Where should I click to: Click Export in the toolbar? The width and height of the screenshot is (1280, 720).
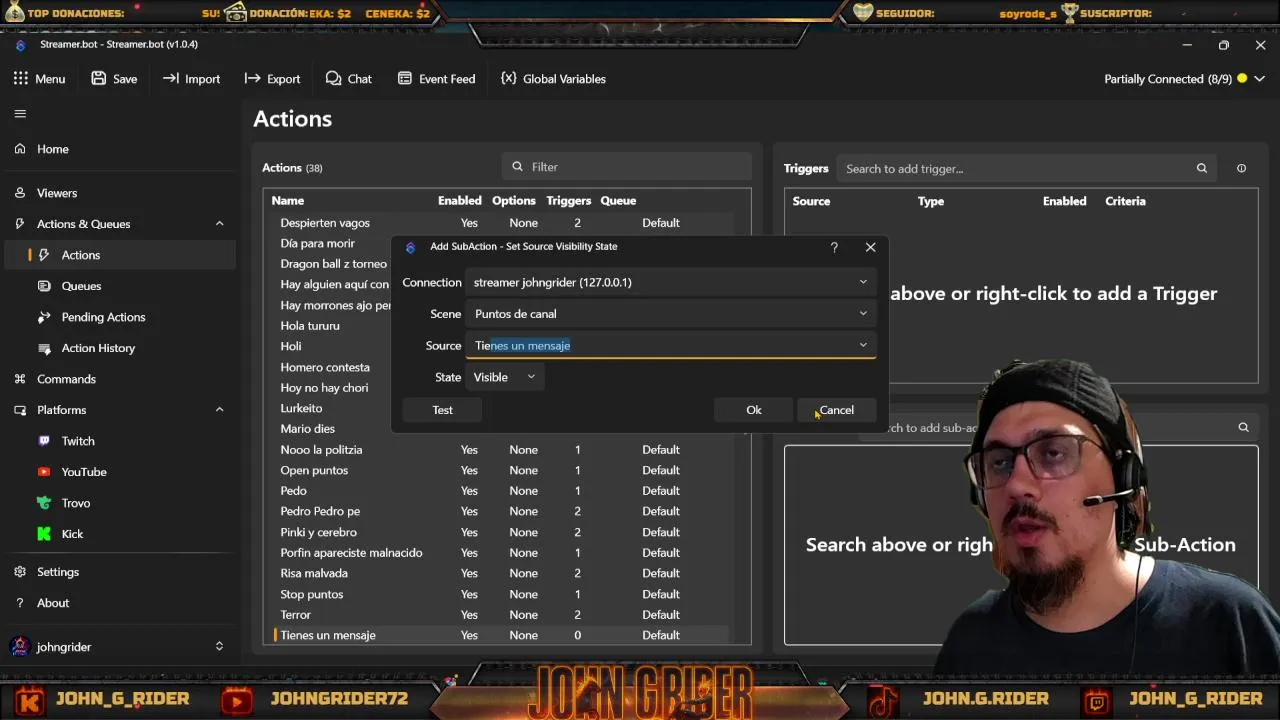272,78
